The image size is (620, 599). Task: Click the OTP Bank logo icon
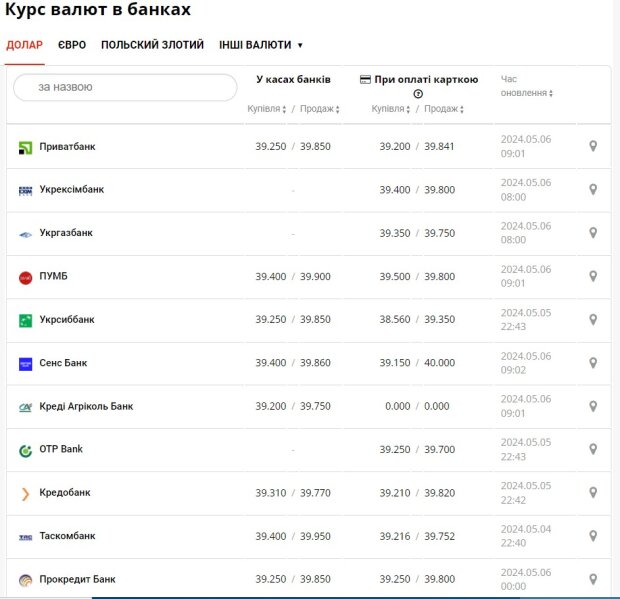(x=26, y=450)
